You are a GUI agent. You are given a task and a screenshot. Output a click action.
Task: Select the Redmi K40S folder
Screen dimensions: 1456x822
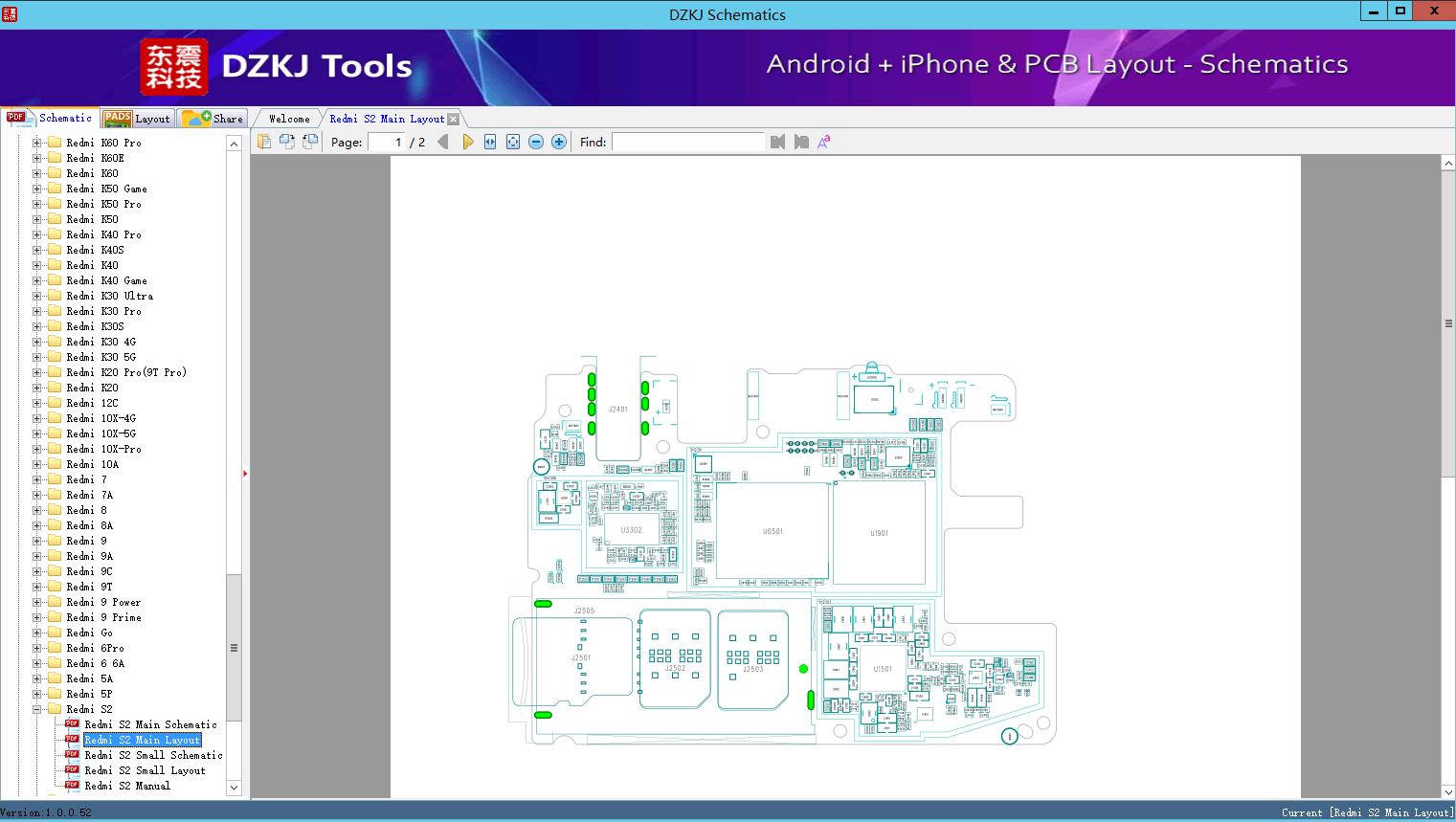pyautogui.click(x=95, y=250)
